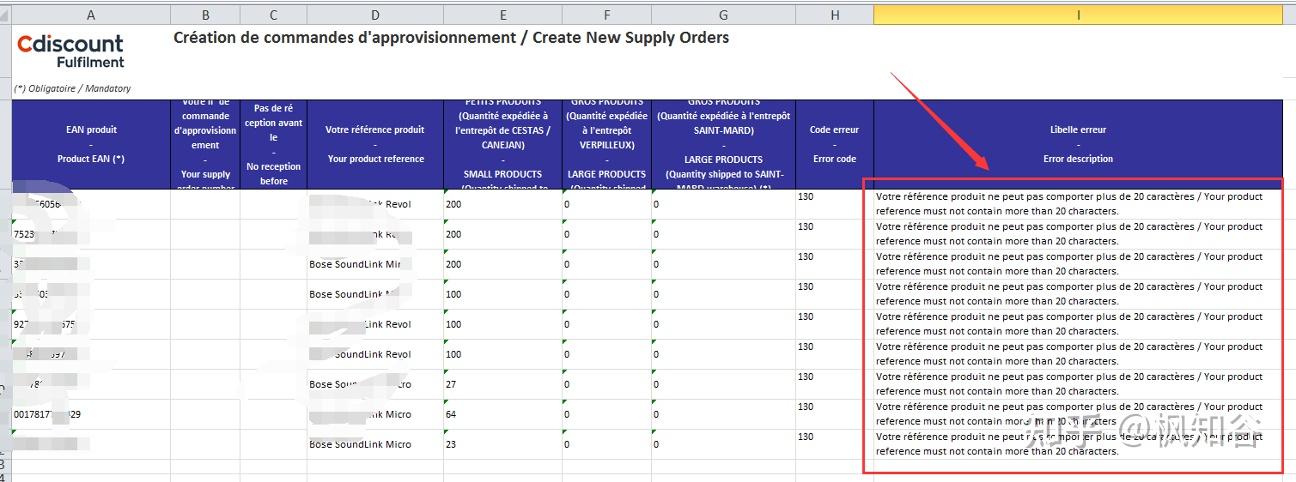
Task: Click the Obligatoire / Mandatory note
Action: click(72, 88)
